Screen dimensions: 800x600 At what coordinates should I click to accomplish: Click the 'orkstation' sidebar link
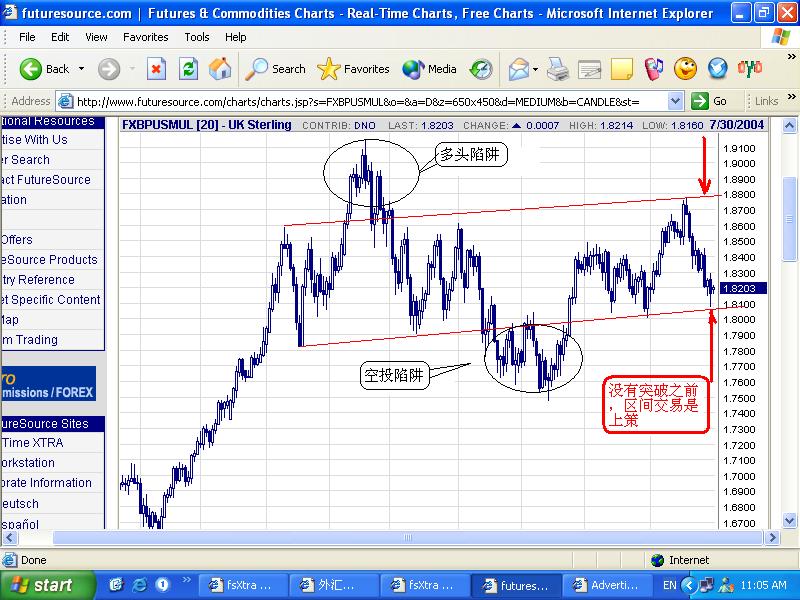pos(28,463)
